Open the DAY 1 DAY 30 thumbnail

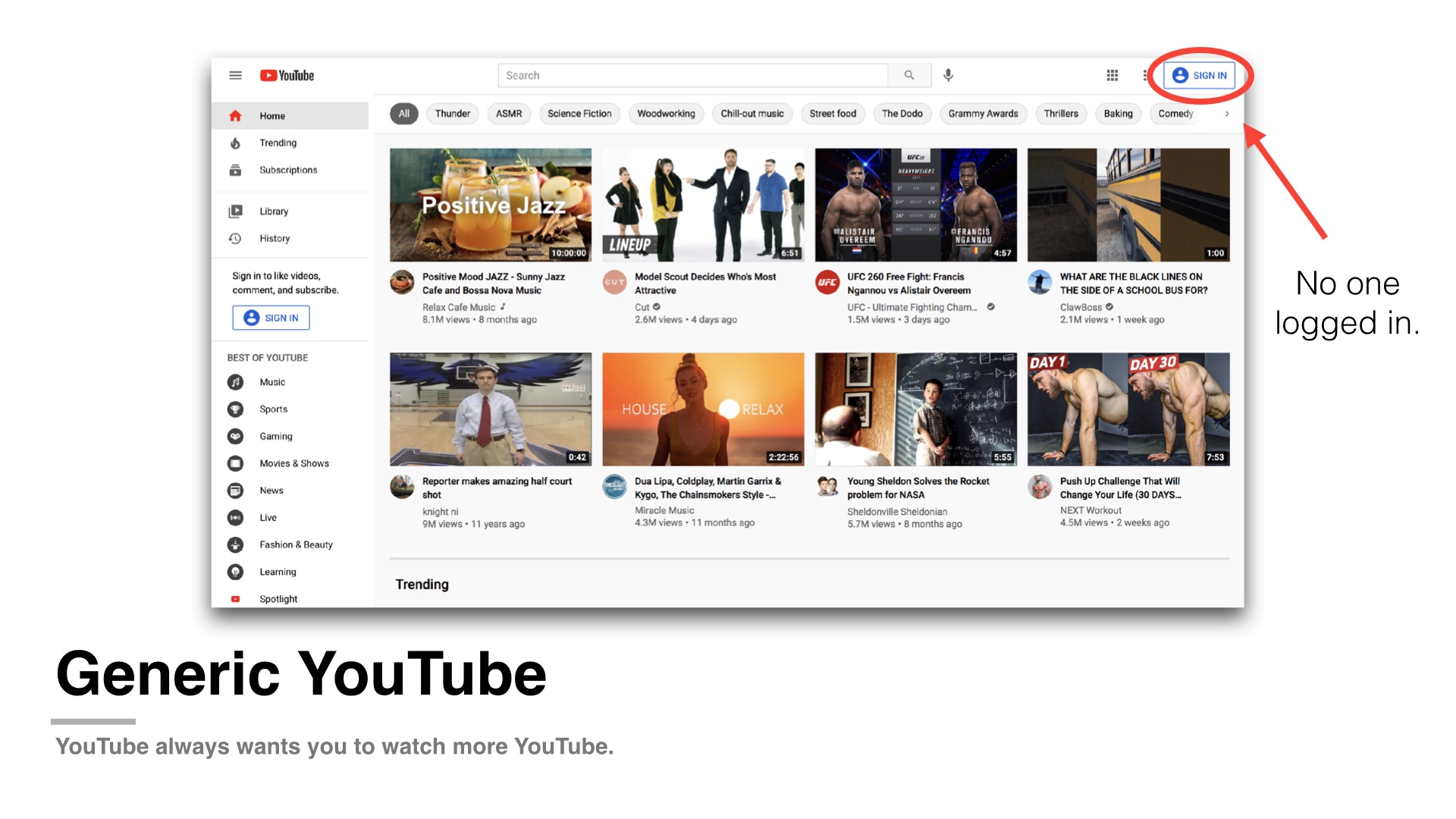(x=1128, y=409)
